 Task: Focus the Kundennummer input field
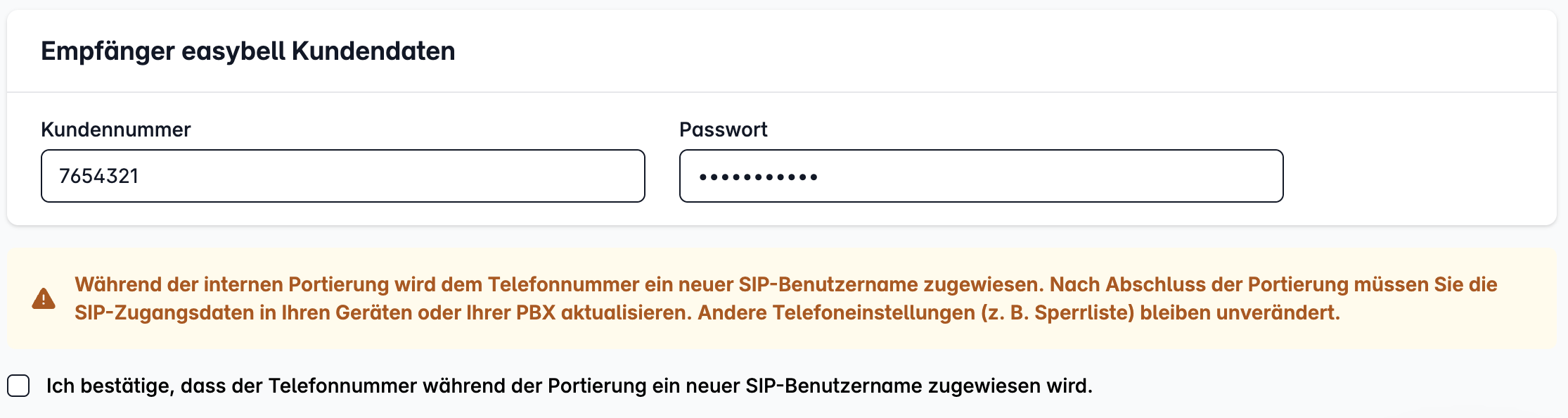click(x=343, y=176)
